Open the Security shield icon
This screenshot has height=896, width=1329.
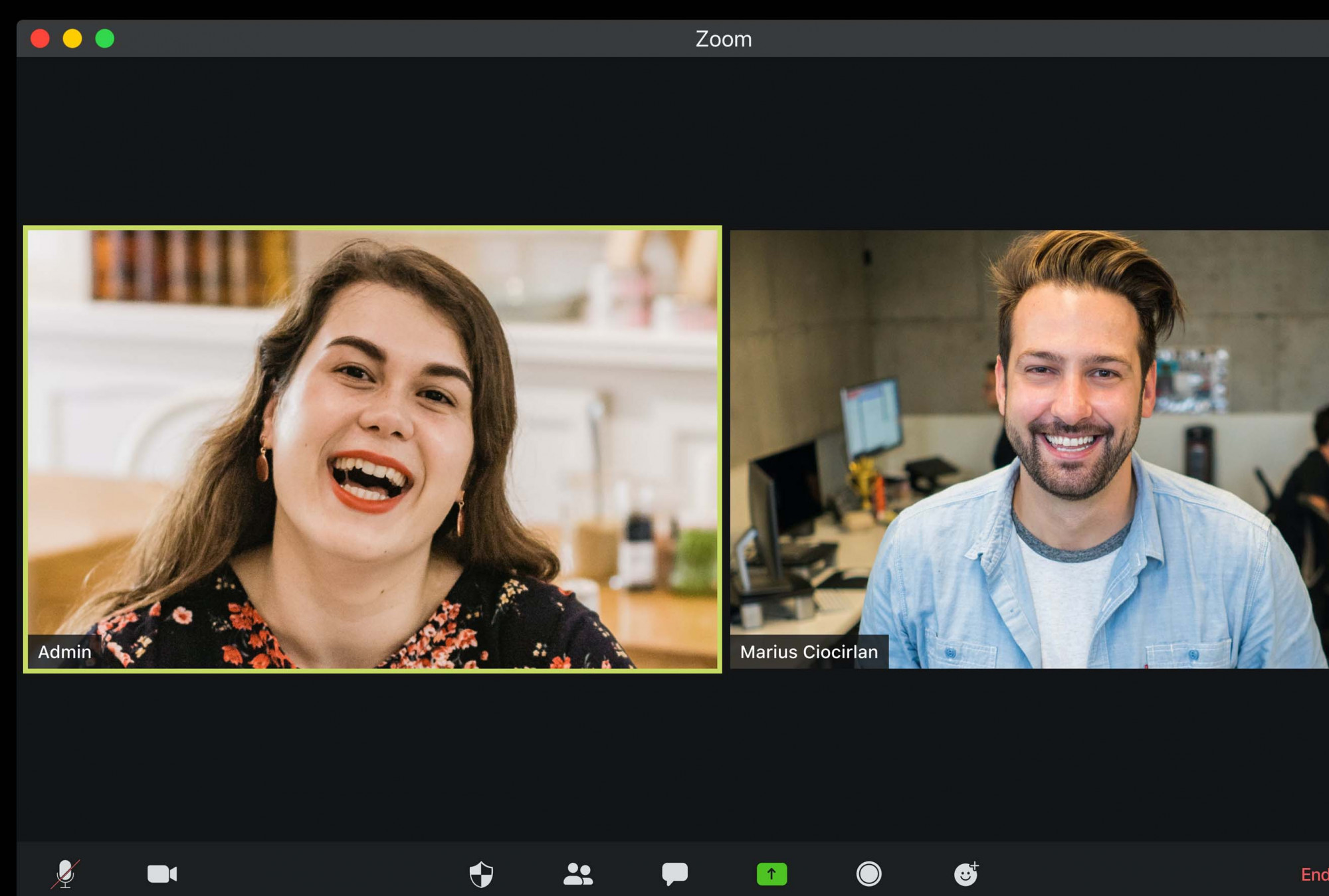click(x=481, y=874)
